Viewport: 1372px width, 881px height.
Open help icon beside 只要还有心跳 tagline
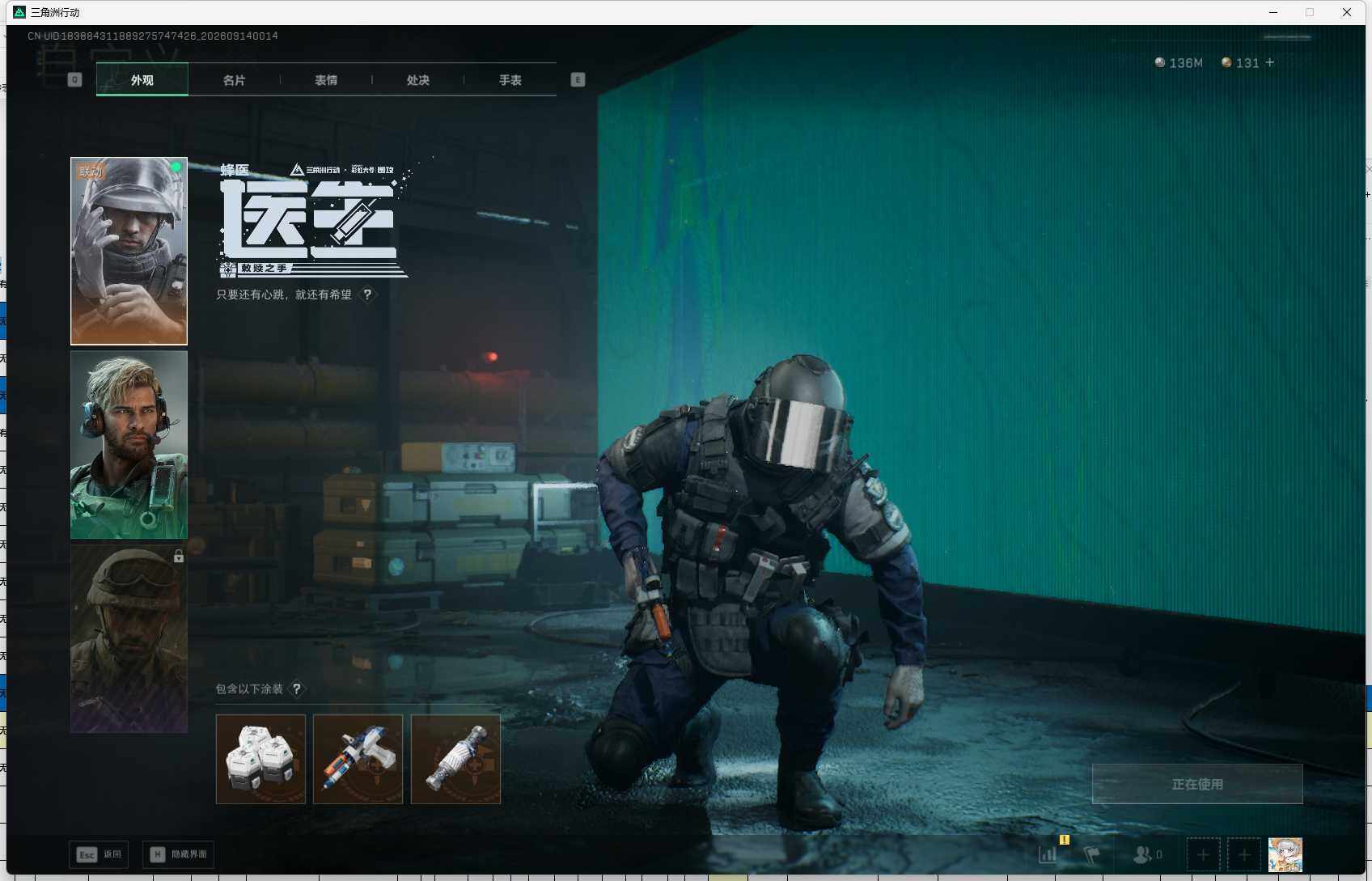(x=367, y=294)
